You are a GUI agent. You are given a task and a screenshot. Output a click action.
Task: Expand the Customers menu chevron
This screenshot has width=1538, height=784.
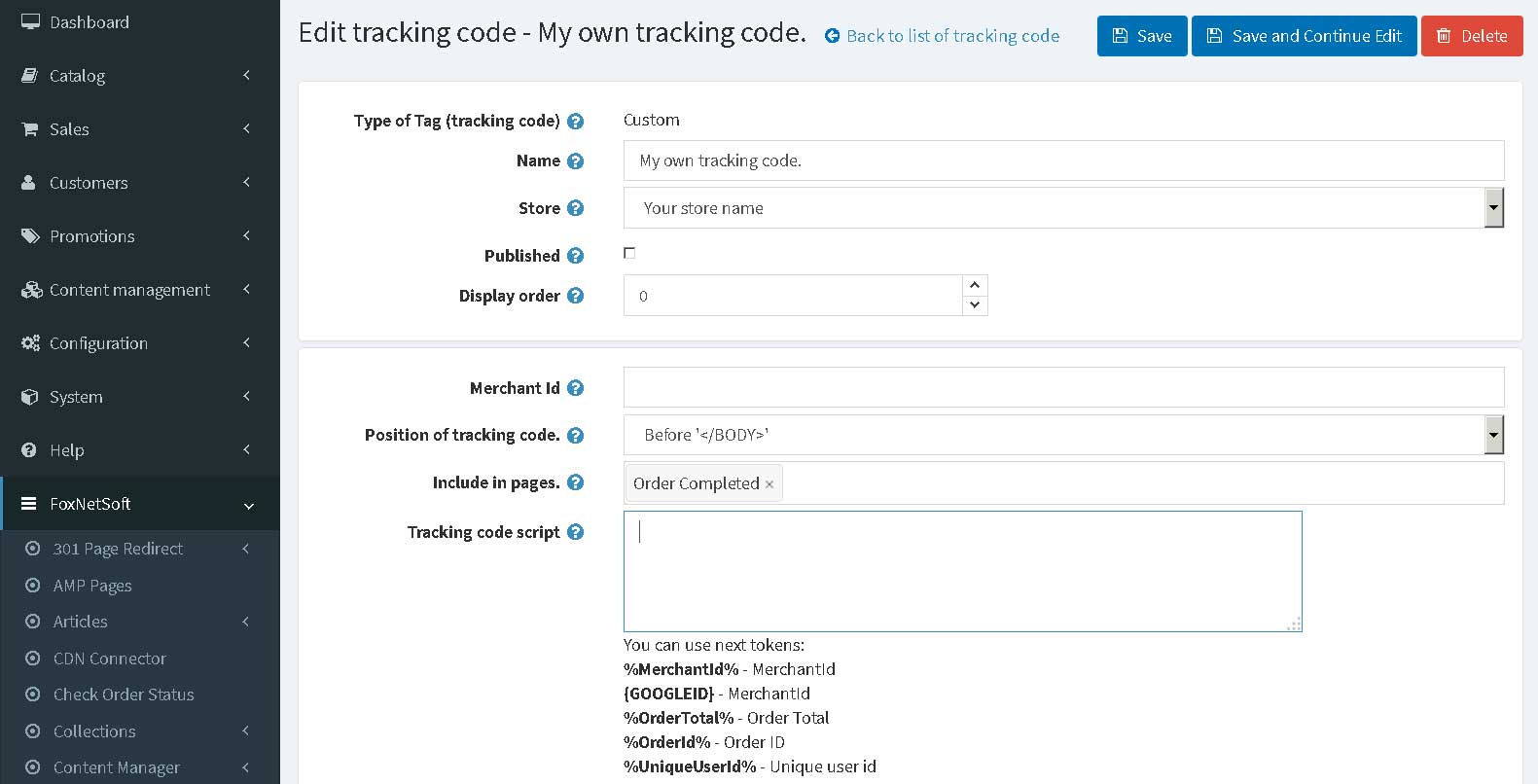pyautogui.click(x=247, y=182)
